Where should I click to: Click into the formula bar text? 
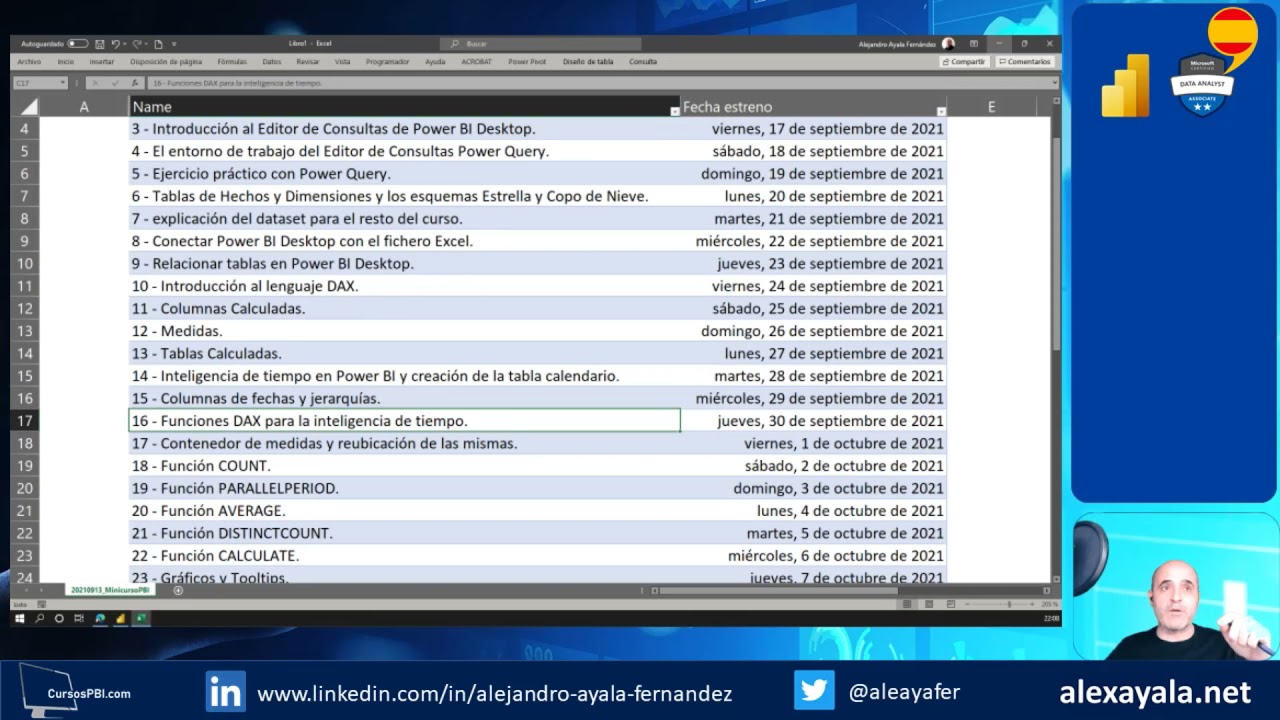(x=598, y=83)
